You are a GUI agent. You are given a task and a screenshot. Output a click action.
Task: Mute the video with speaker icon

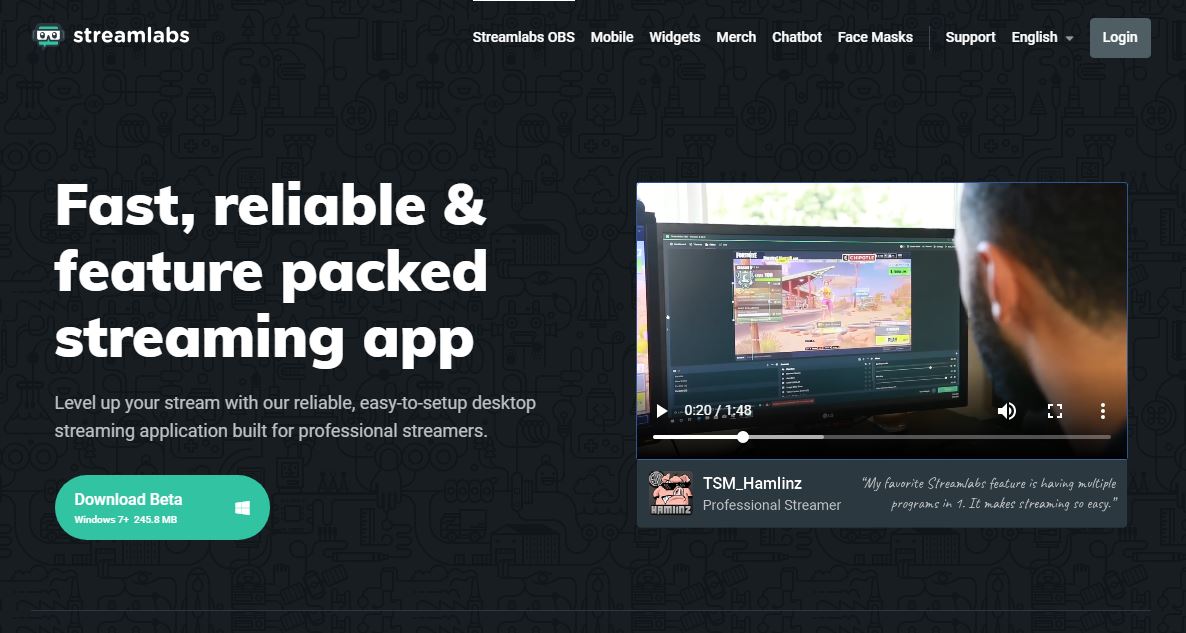(x=1007, y=411)
